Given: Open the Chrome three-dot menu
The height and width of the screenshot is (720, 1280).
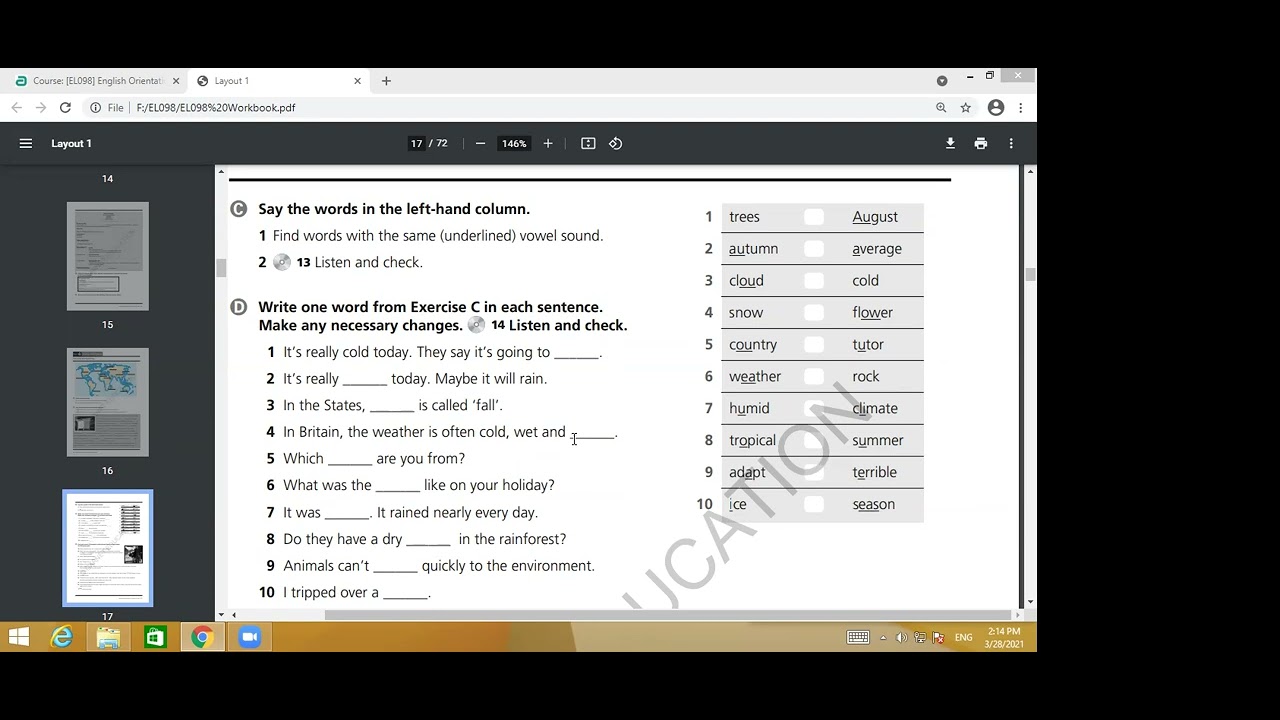Looking at the screenshot, I should tap(1020, 108).
